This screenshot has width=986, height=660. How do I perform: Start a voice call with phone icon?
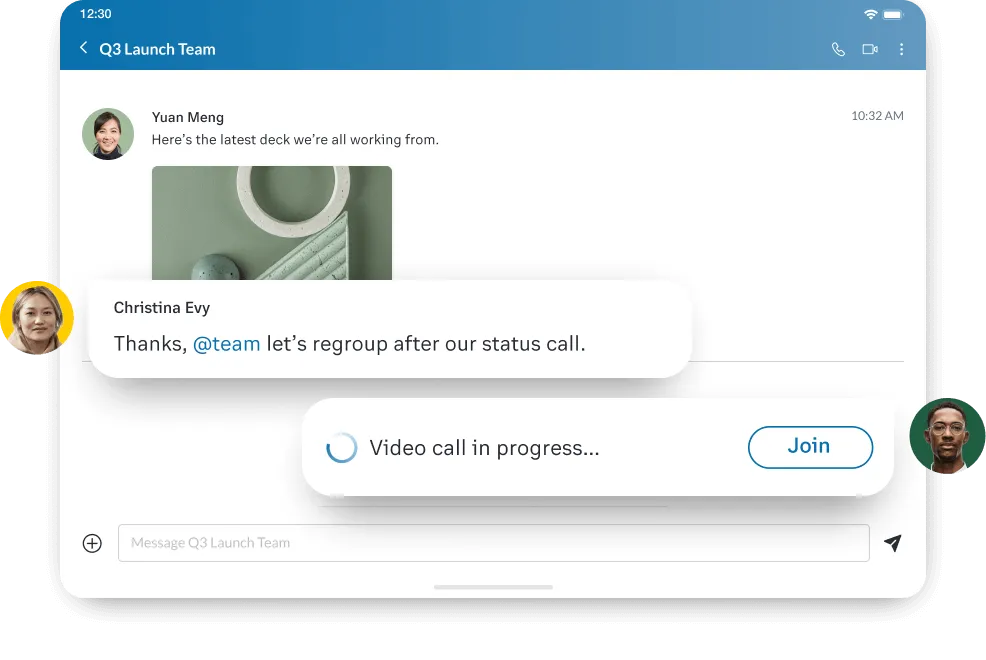click(838, 49)
